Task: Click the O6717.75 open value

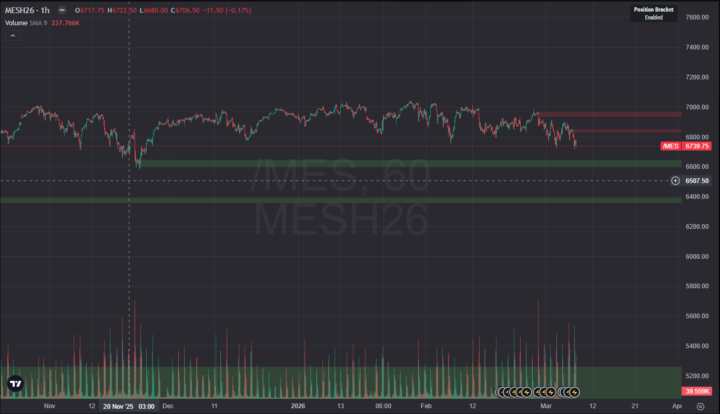Action: click(90, 10)
